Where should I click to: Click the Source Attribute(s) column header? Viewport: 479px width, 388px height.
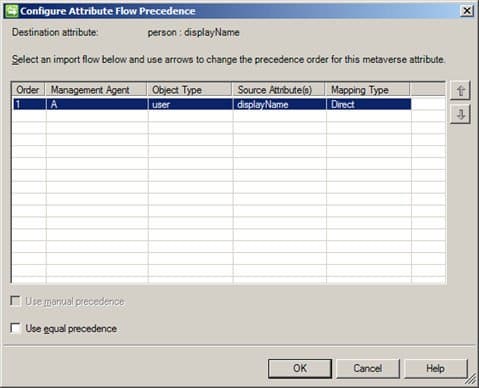[278, 90]
